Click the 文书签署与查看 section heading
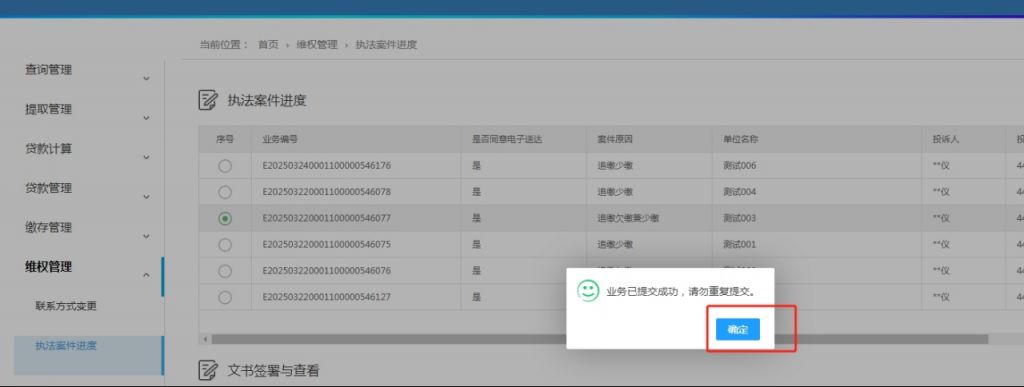Image resolution: width=1024 pixels, height=387 pixels. [x=273, y=371]
